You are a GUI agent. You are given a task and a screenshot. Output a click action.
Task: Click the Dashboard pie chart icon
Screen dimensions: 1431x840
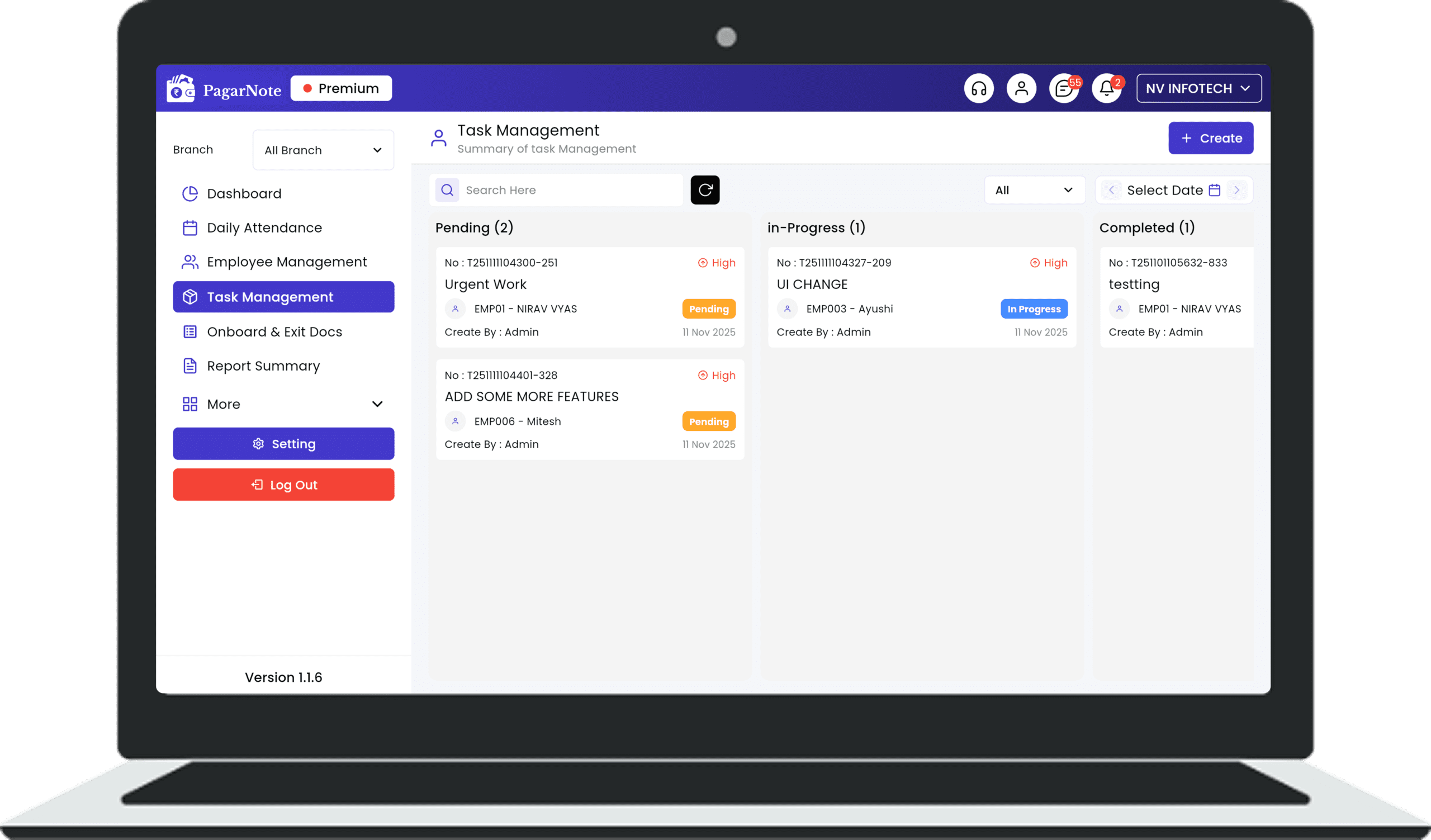[x=189, y=193]
